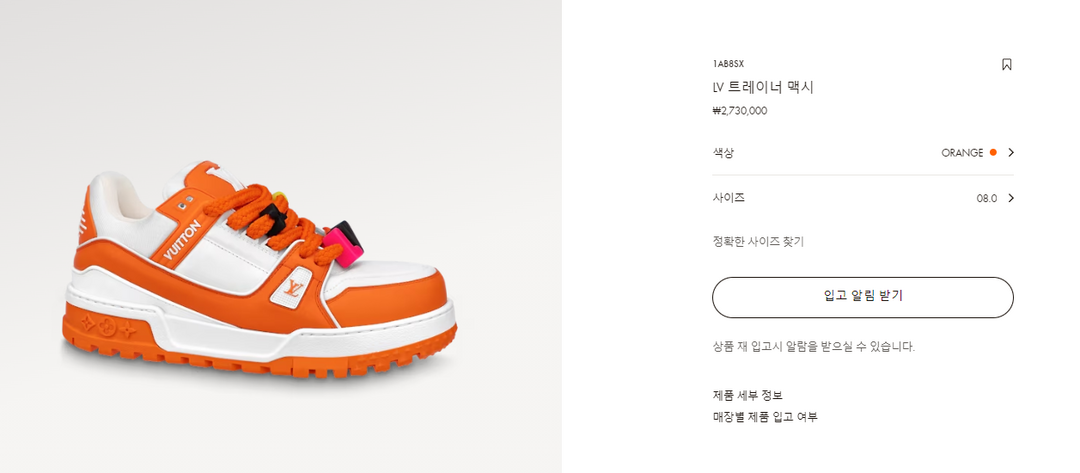
Task: Open the 정확한 사이즈 찾기 link
Action: point(758,241)
